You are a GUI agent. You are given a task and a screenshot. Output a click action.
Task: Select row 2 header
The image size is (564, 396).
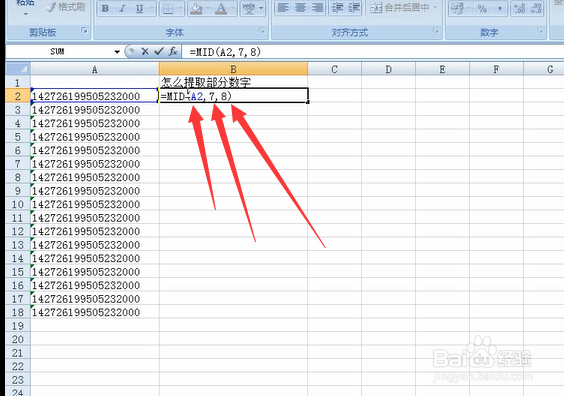pyautogui.click(x=18, y=96)
